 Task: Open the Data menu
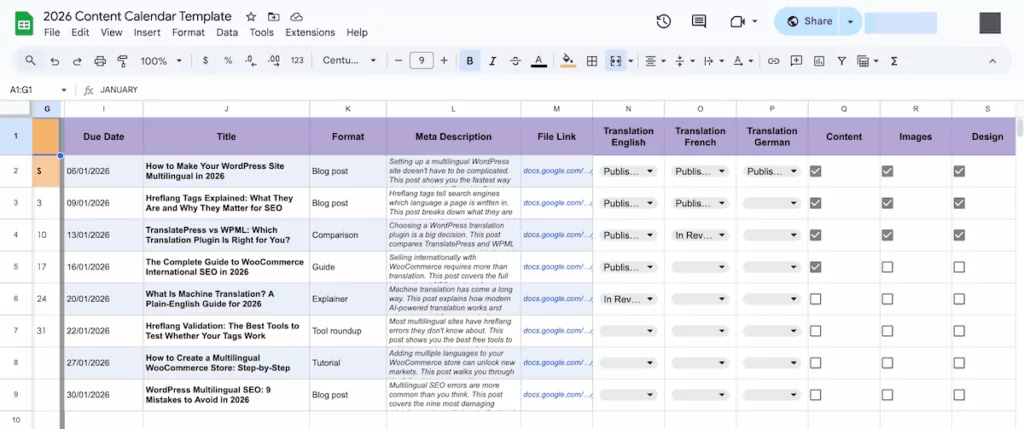click(227, 33)
